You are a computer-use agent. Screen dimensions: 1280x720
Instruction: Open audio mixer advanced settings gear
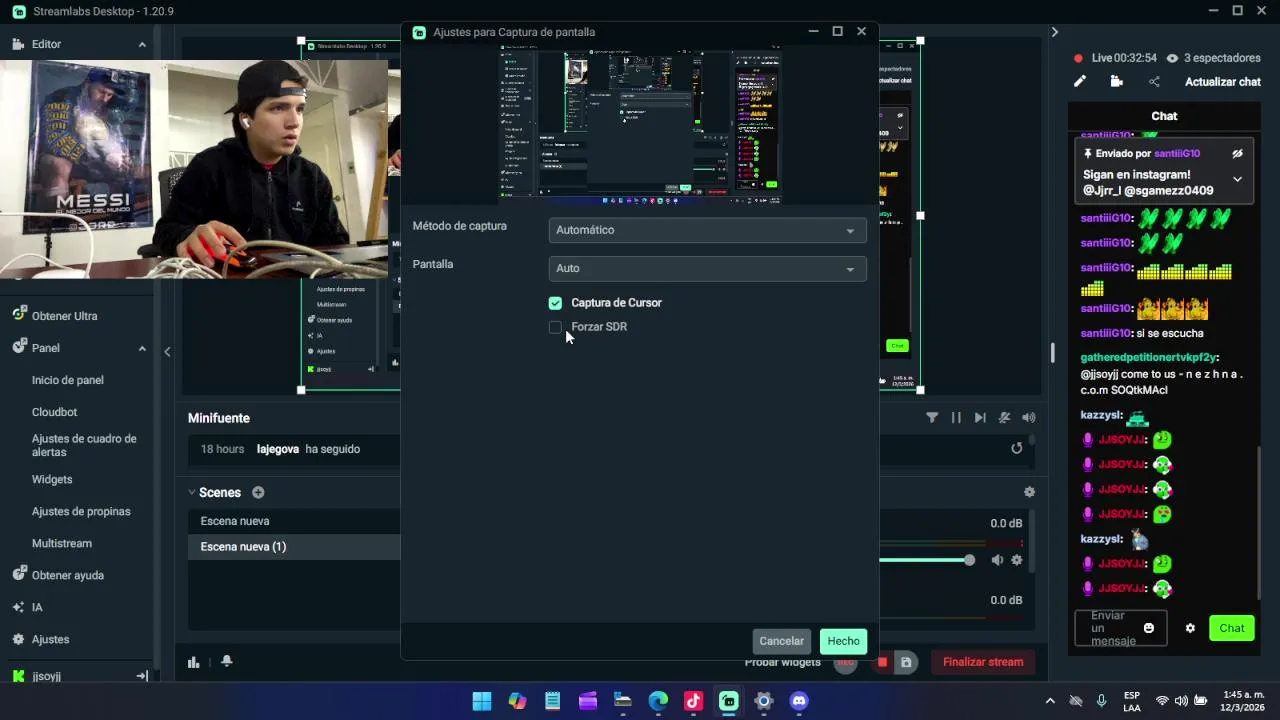pos(1029,492)
